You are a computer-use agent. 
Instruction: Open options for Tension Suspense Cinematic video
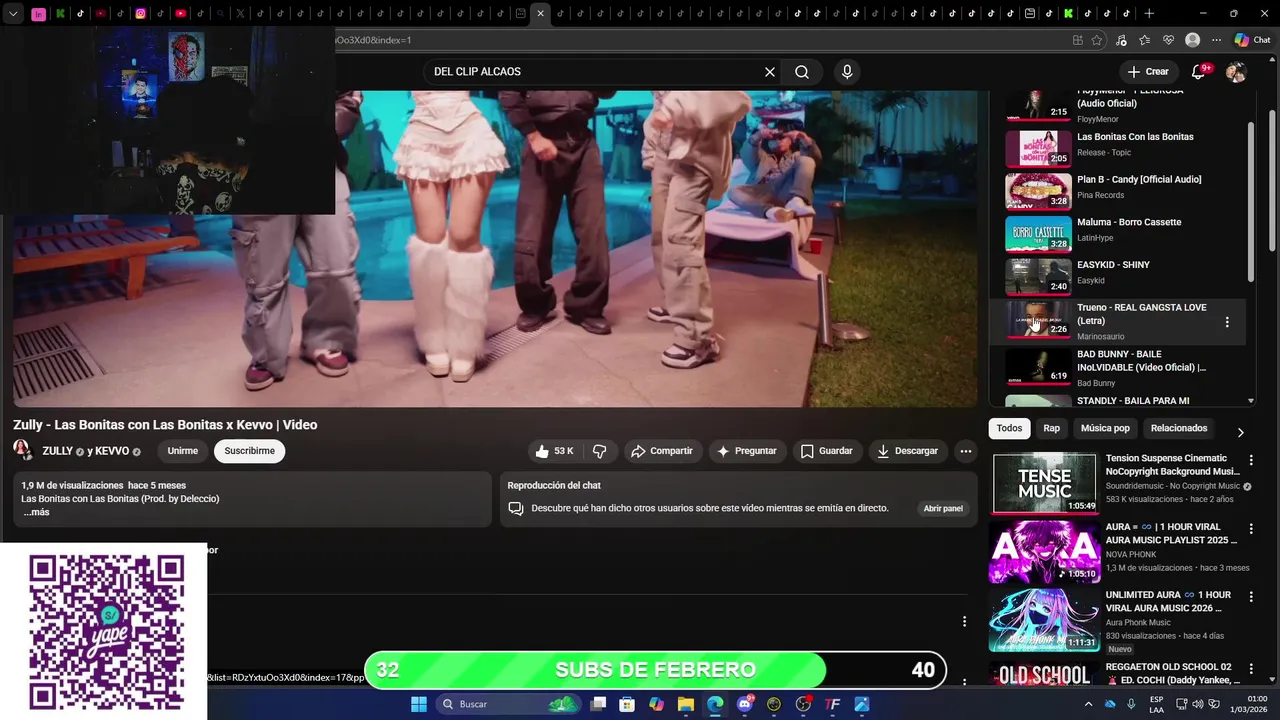pyautogui.click(x=1250, y=460)
